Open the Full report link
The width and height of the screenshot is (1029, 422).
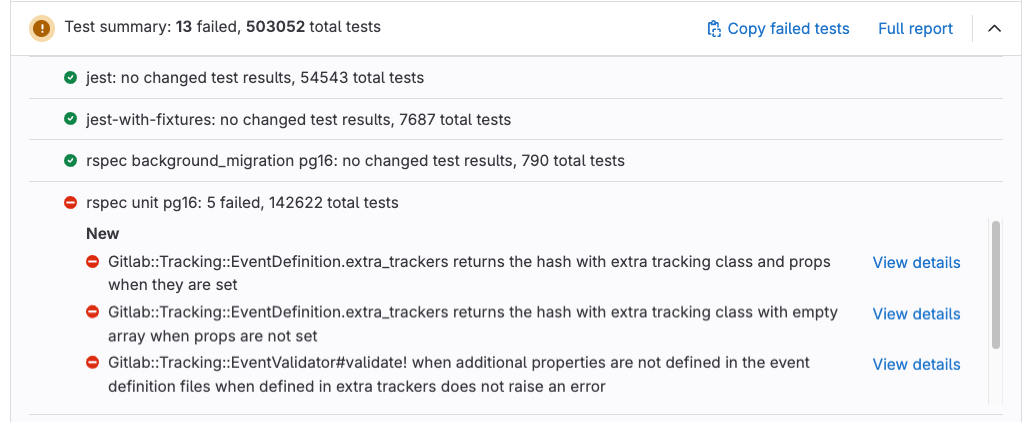(915, 29)
